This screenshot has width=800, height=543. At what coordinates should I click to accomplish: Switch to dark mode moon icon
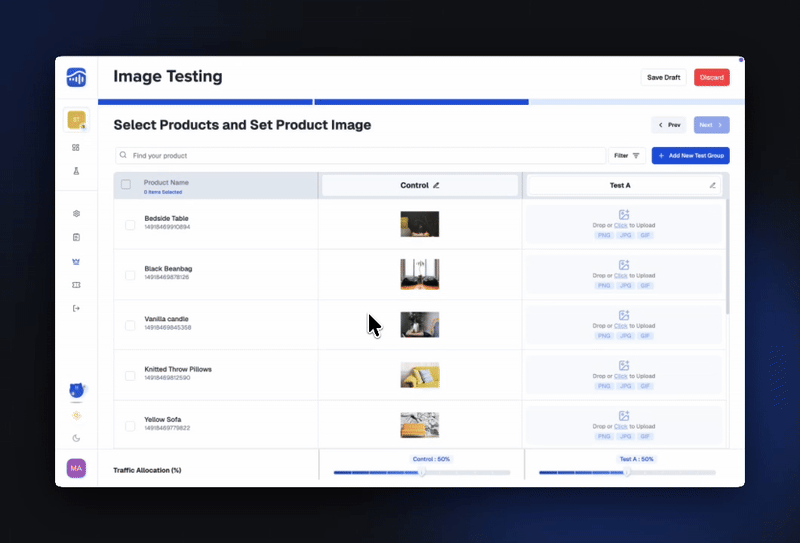click(76, 438)
